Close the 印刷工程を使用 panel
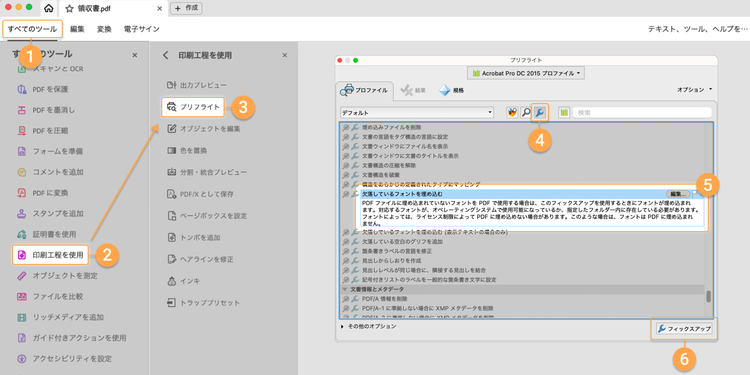 click(285, 55)
